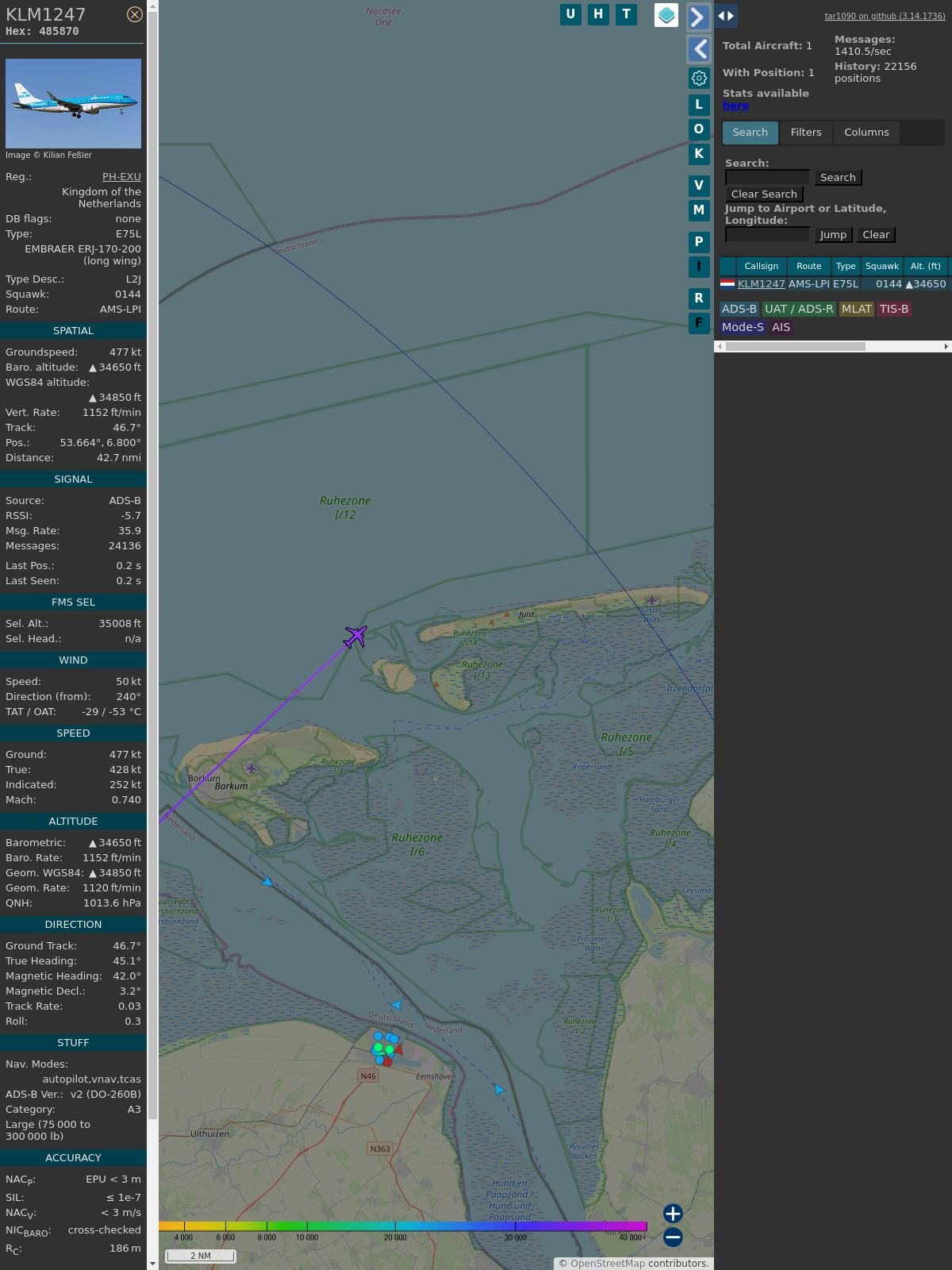Click the right chevron sidebar expand button
This screenshot has height=1270, width=952.
pos(698,17)
